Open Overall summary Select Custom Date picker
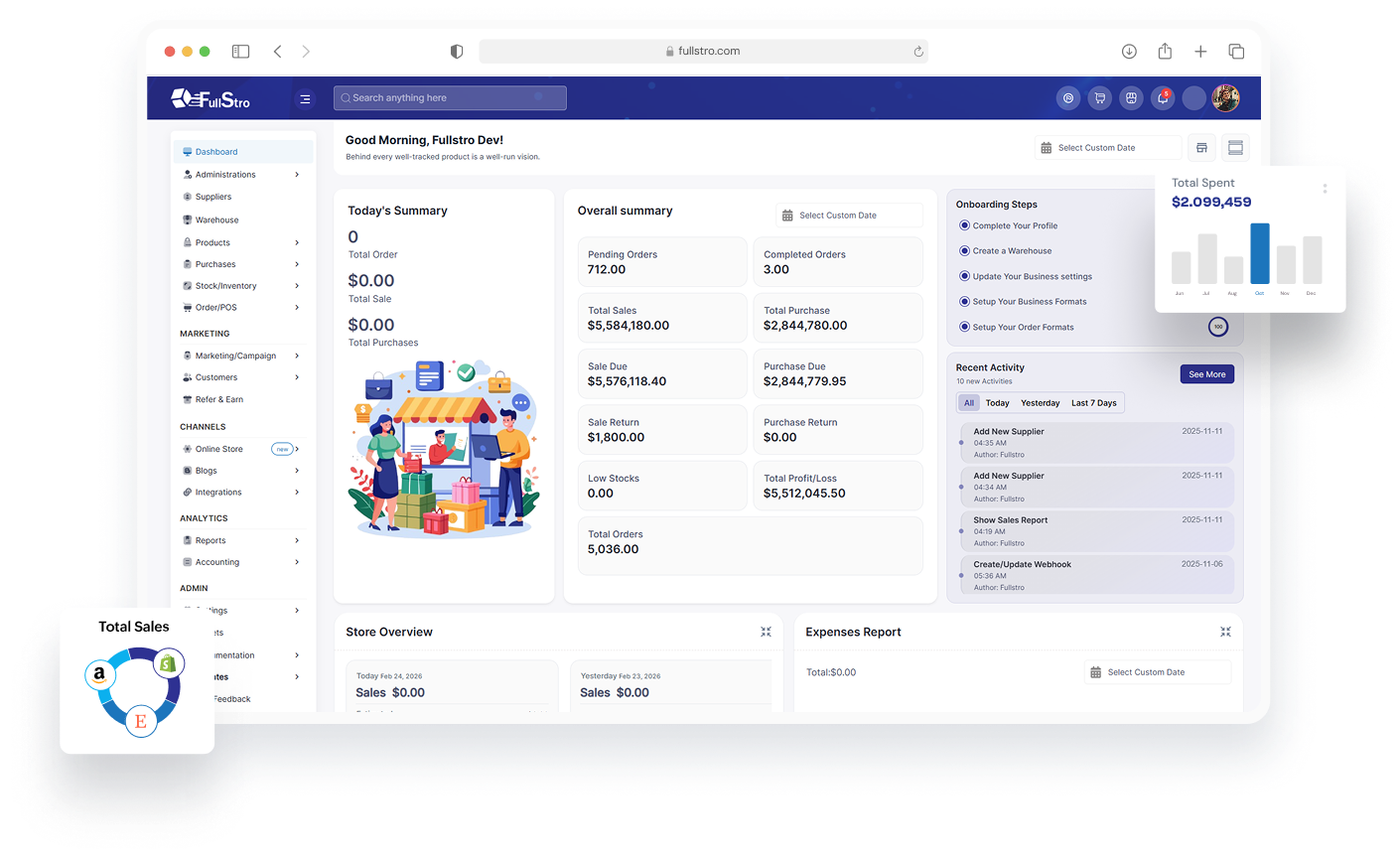 tap(849, 215)
